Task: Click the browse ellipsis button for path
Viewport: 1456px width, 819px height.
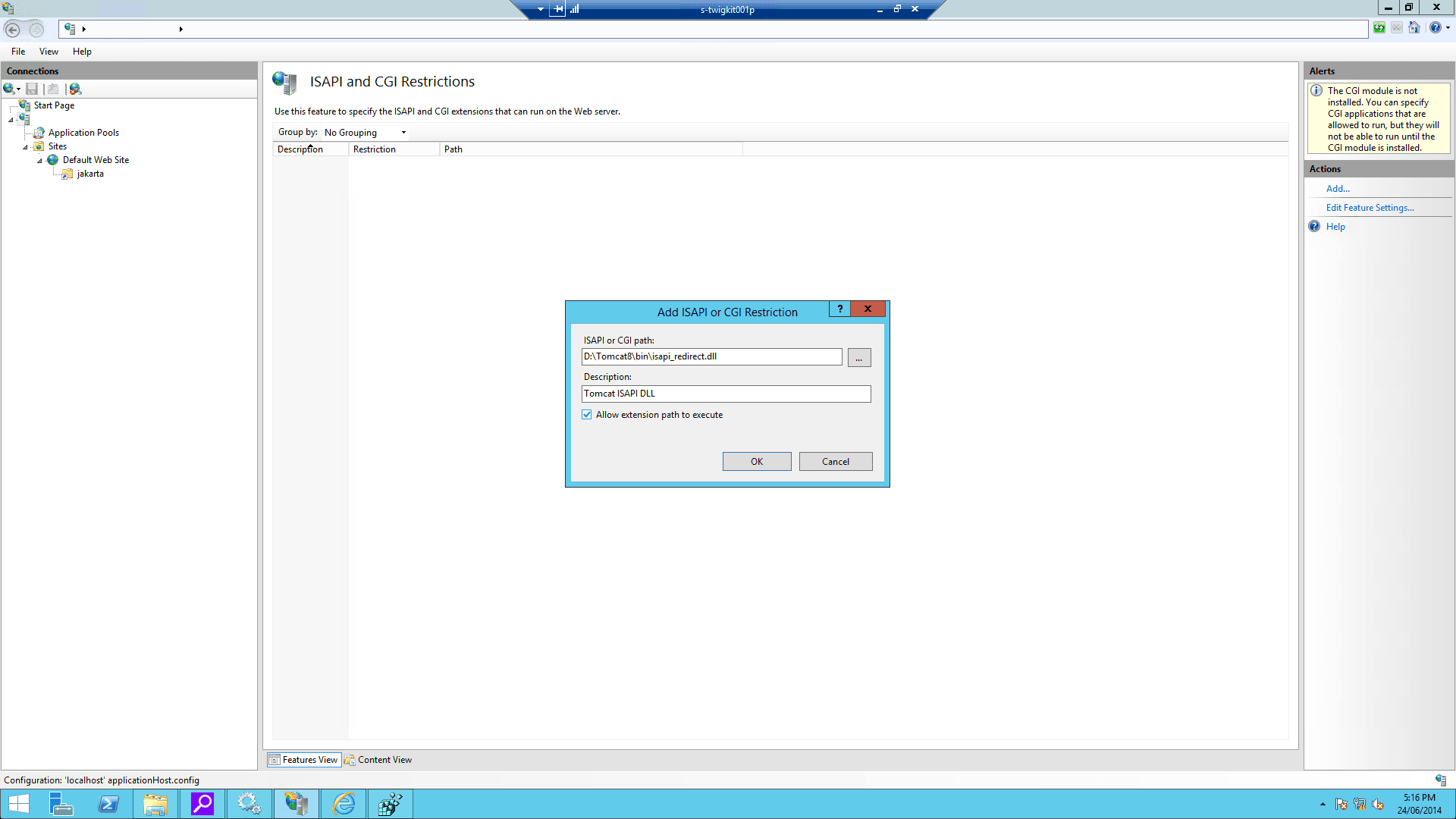Action: click(858, 357)
